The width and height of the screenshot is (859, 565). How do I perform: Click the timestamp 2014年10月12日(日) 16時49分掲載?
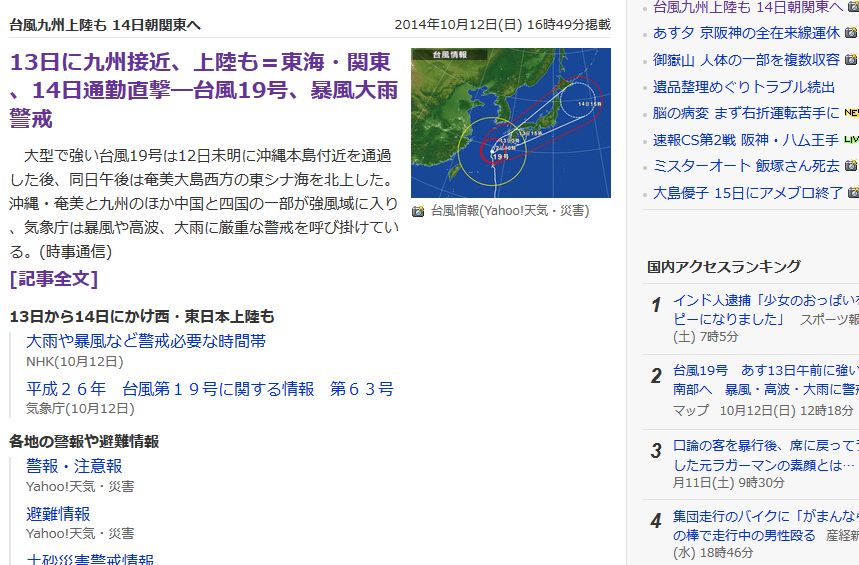[x=502, y=25]
